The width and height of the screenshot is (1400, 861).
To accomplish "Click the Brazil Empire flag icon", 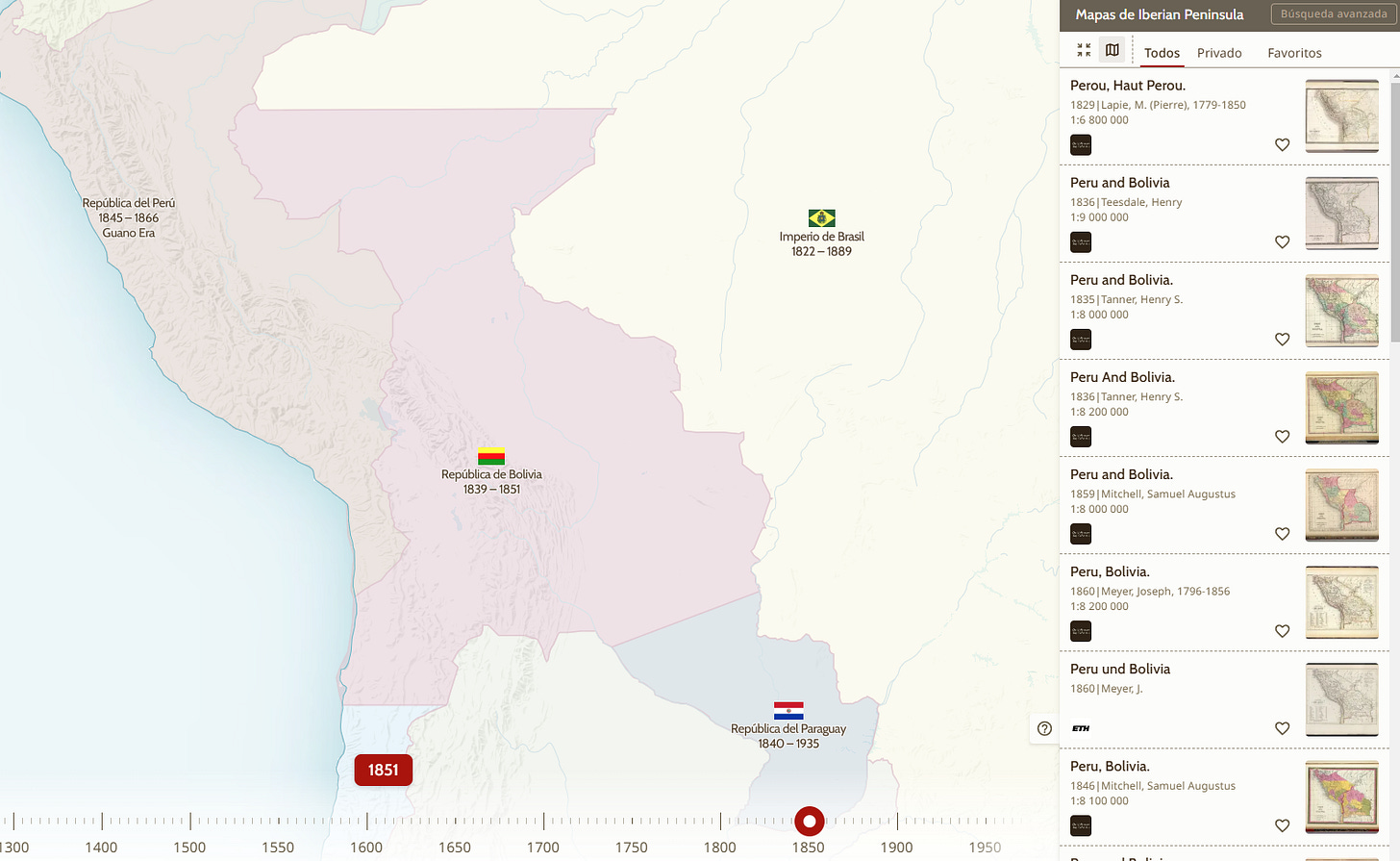I will click(x=822, y=218).
